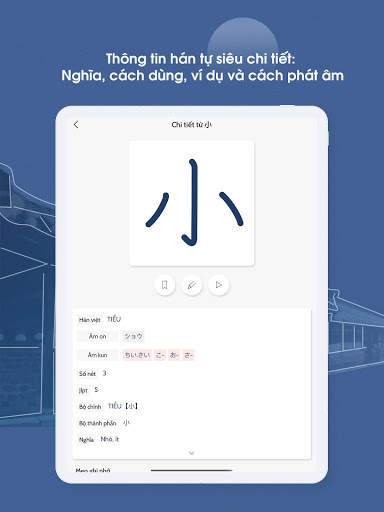This screenshot has height=512, width=384.
Task: Expand details with the down chevron
Action: tap(191, 453)
